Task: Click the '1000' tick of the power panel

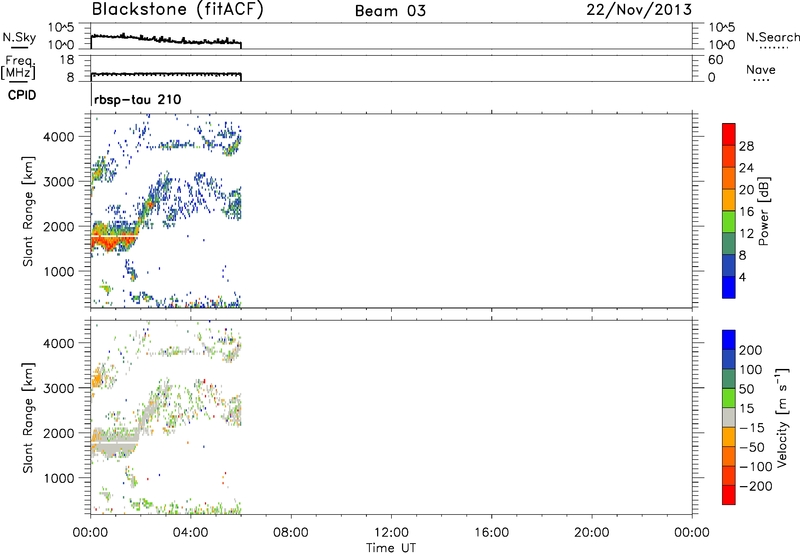Action: point(59,271)
